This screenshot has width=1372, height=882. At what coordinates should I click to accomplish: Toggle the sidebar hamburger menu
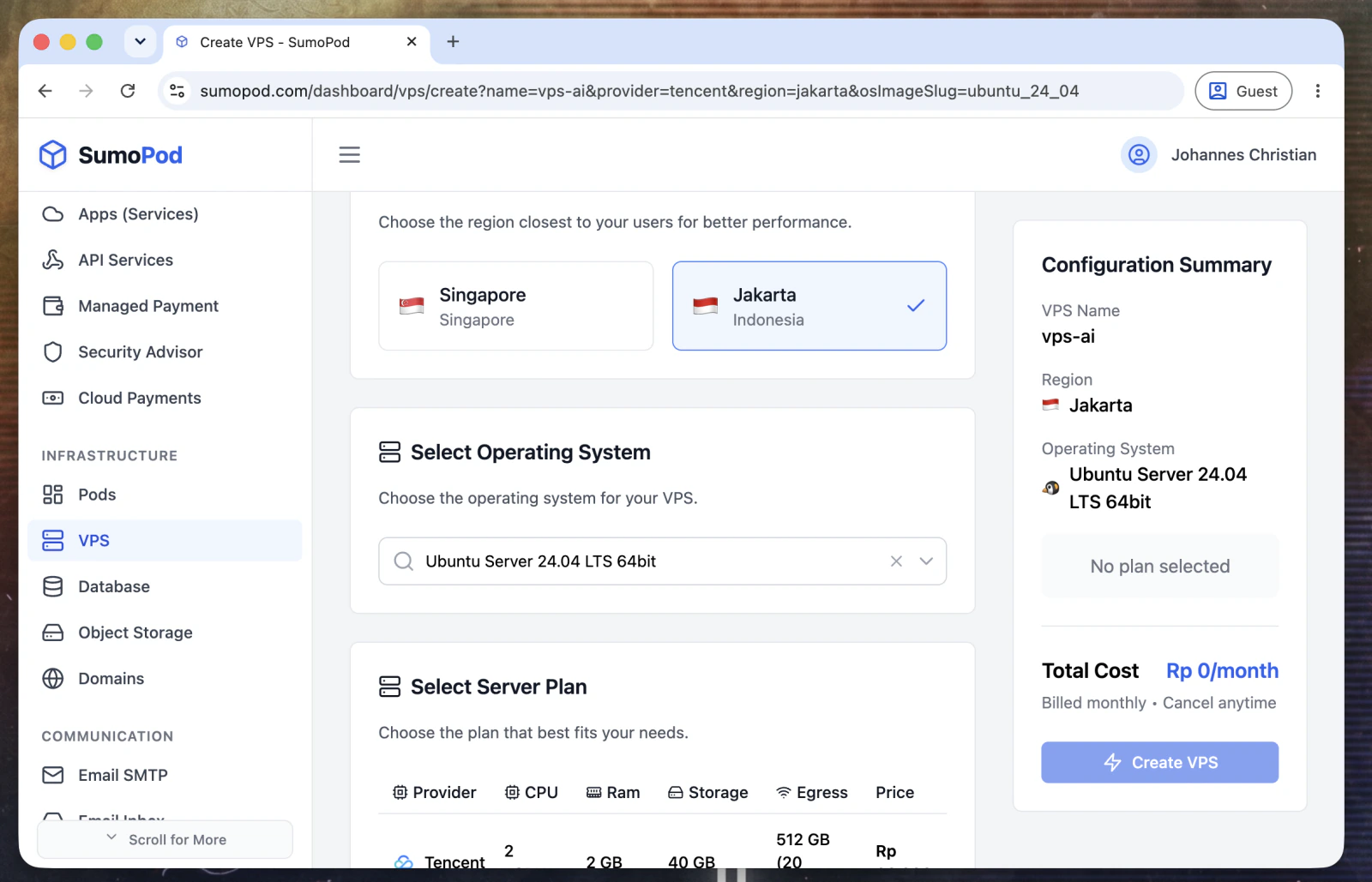(x=349, y=155)
